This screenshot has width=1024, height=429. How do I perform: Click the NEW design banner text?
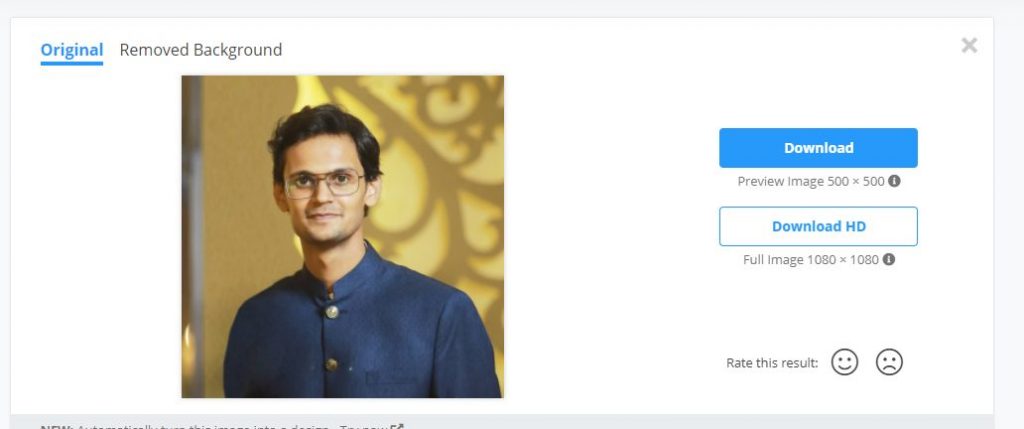(215, 427)
